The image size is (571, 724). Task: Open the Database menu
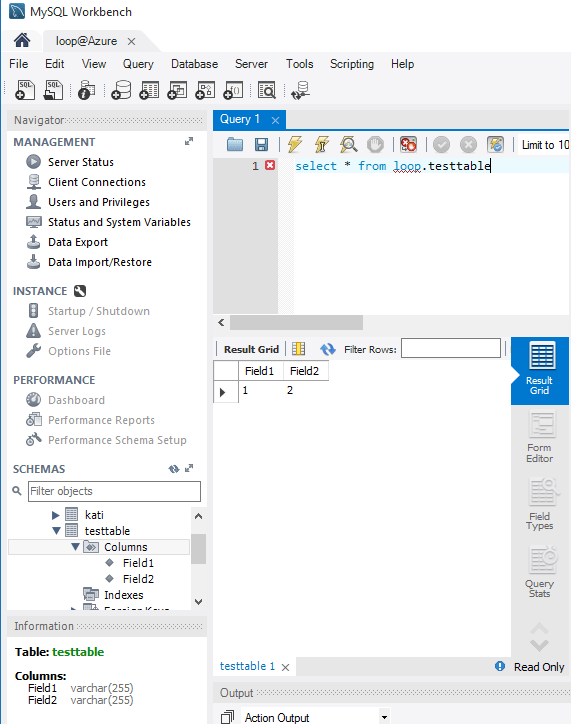click(194, 64)
